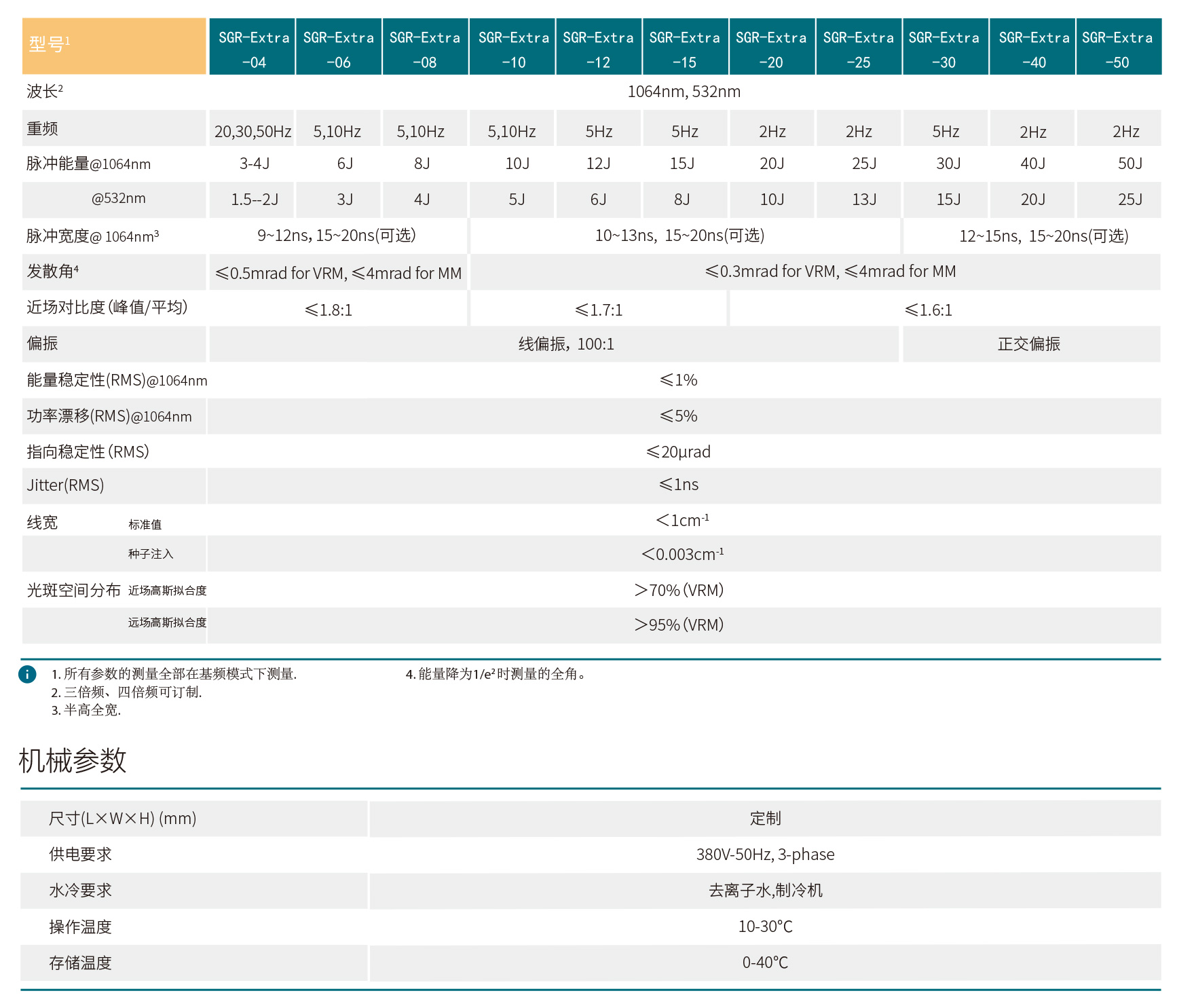Select the 1064nm, 532nm wavelength value
This screenshot has height=1008, width=1177.
click(684, 92)
